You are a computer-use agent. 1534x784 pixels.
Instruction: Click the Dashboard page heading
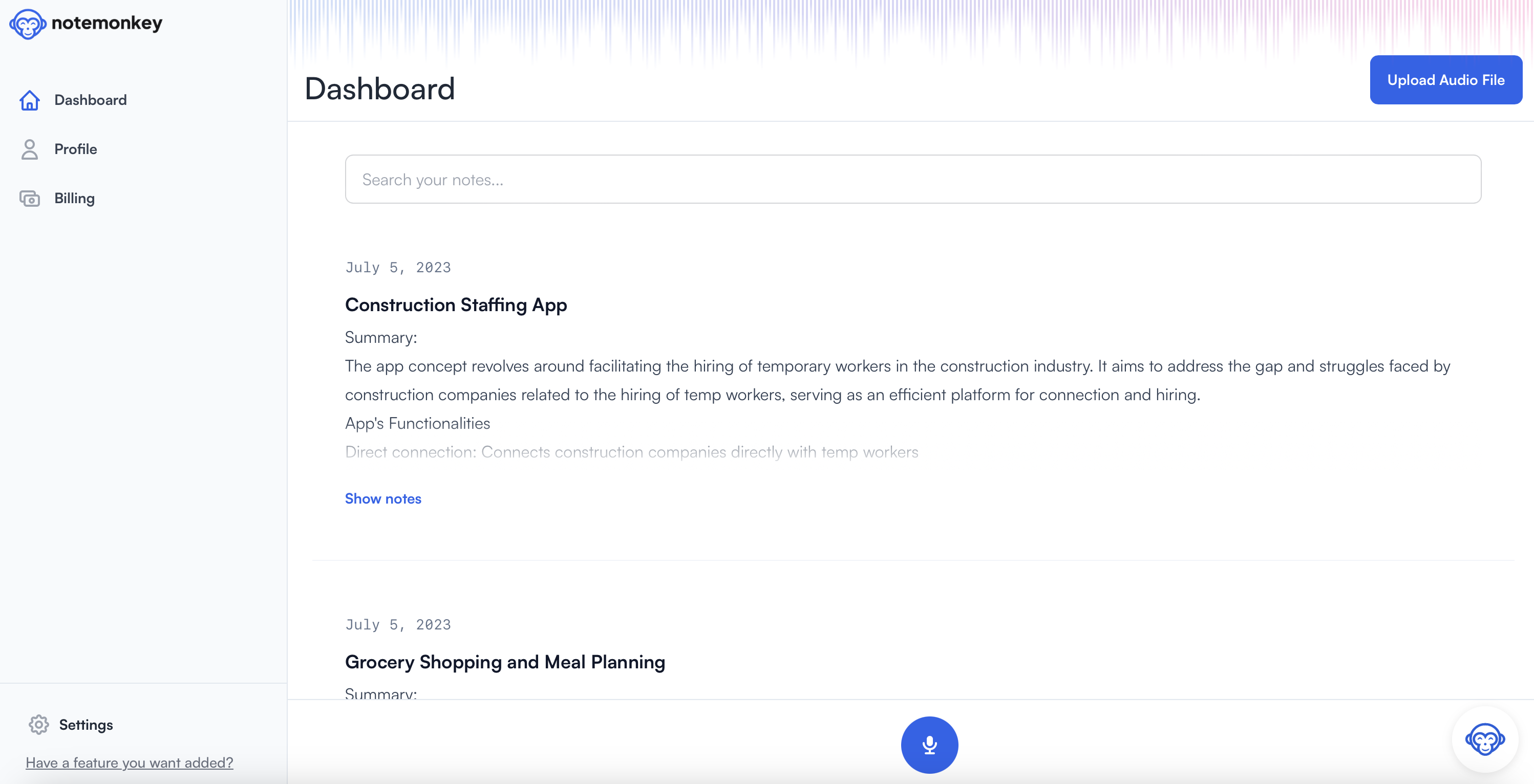coord(379,89)
